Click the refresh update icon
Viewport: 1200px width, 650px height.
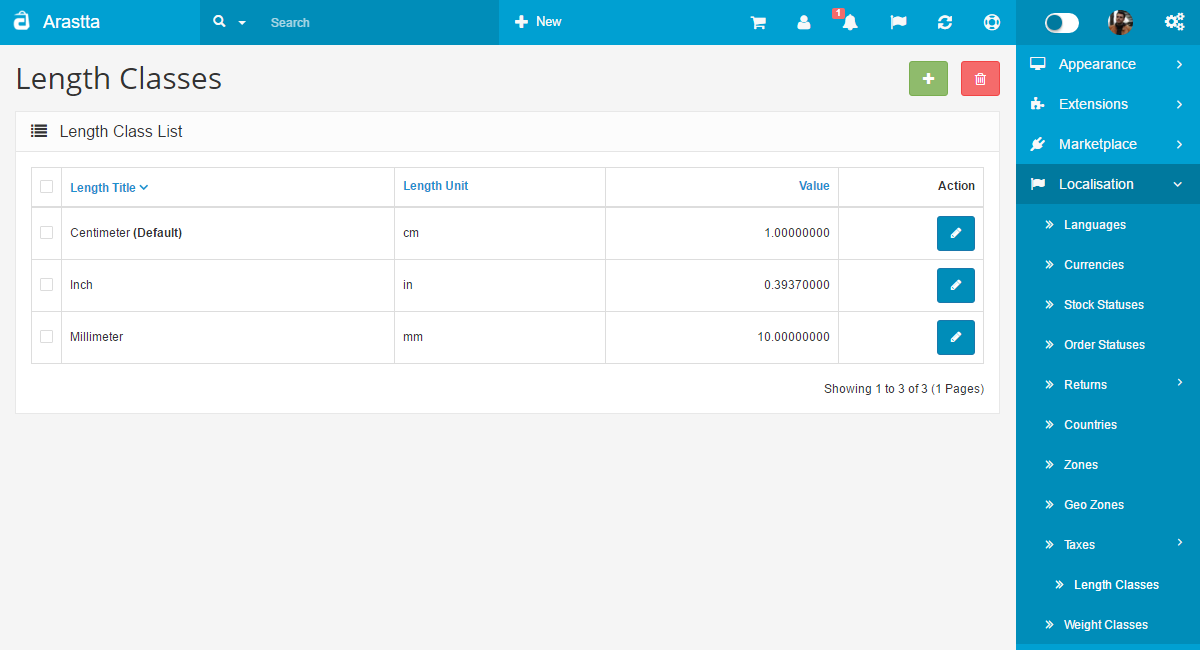point(945,22)
